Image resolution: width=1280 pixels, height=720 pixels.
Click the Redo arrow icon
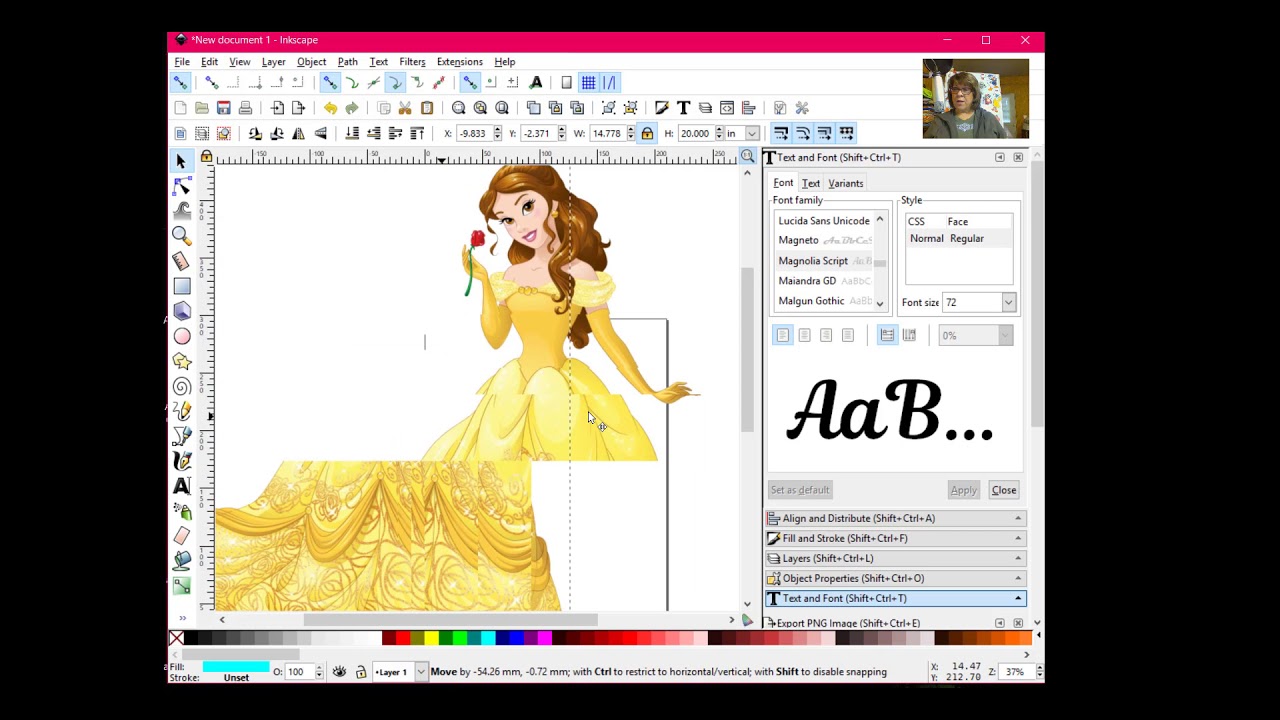[x=351, y=108]
